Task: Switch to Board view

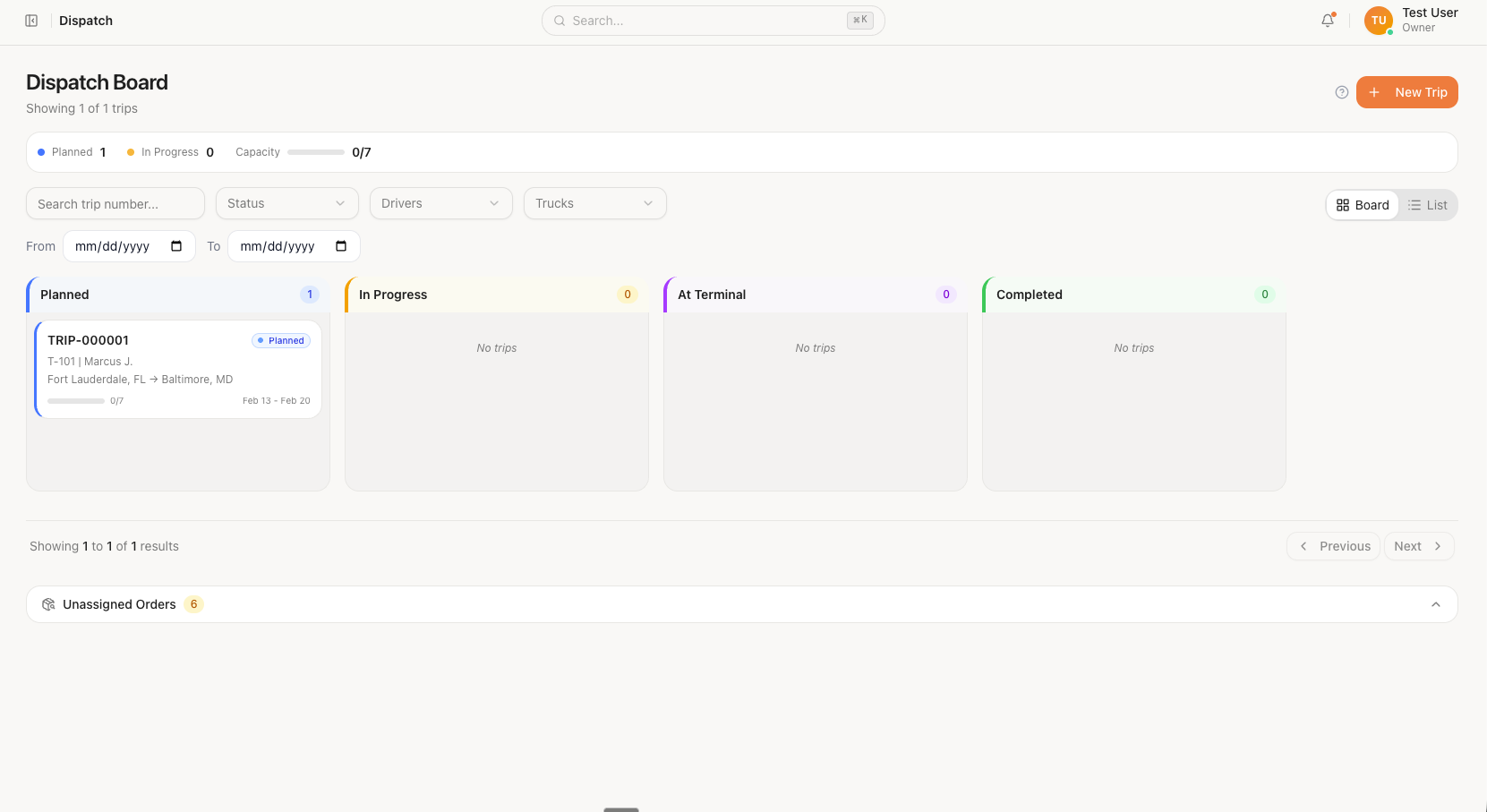Action: click(x=1363, y=205)
